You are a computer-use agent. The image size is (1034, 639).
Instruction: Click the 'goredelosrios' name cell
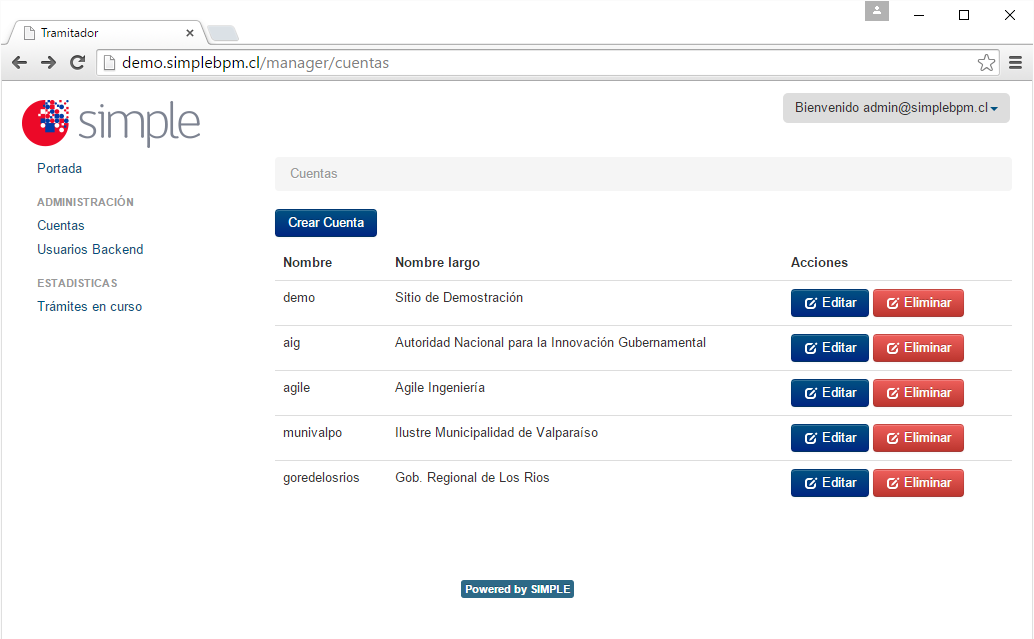coord(321,477)
